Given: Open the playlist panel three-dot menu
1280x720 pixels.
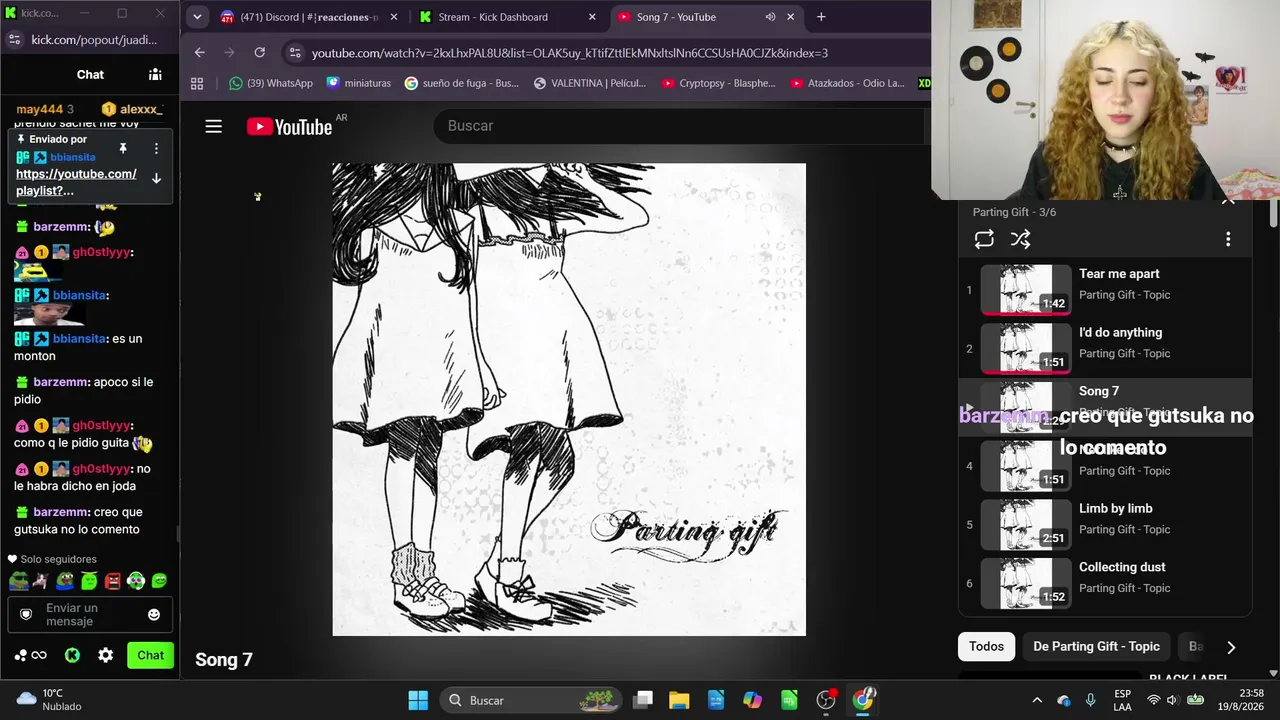Looking at the screenshot, I should tap(1228, 239).
